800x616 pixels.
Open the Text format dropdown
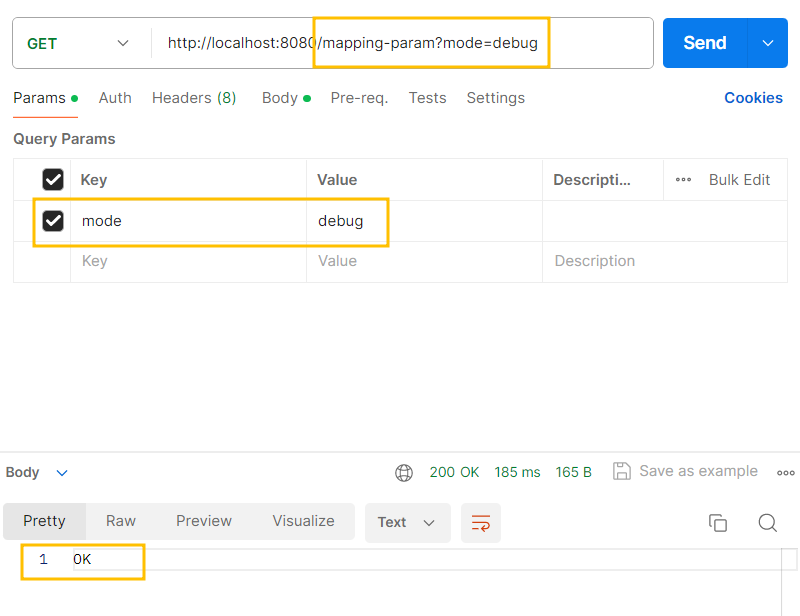[x=408, y=523]
